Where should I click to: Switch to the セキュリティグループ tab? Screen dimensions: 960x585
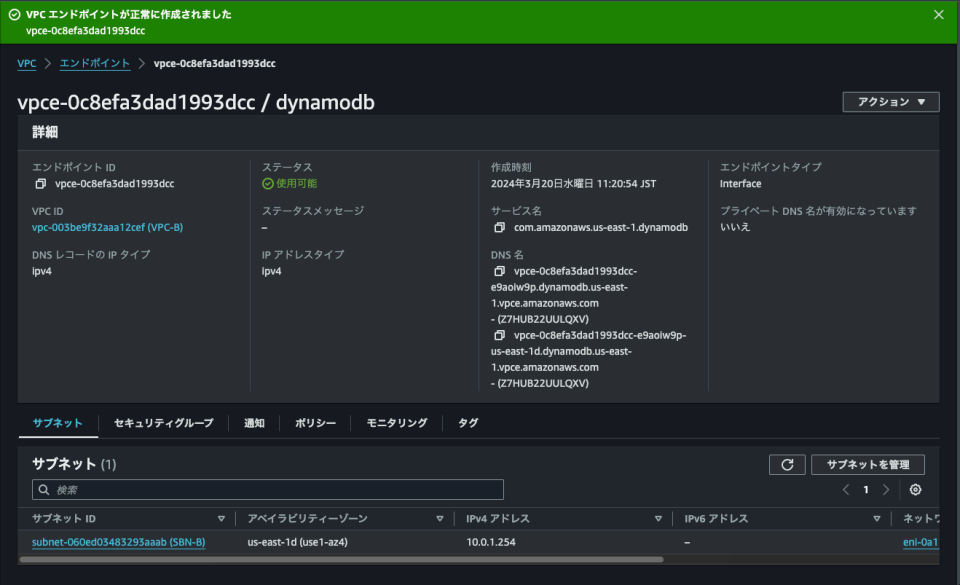click(x=164, y=422)
